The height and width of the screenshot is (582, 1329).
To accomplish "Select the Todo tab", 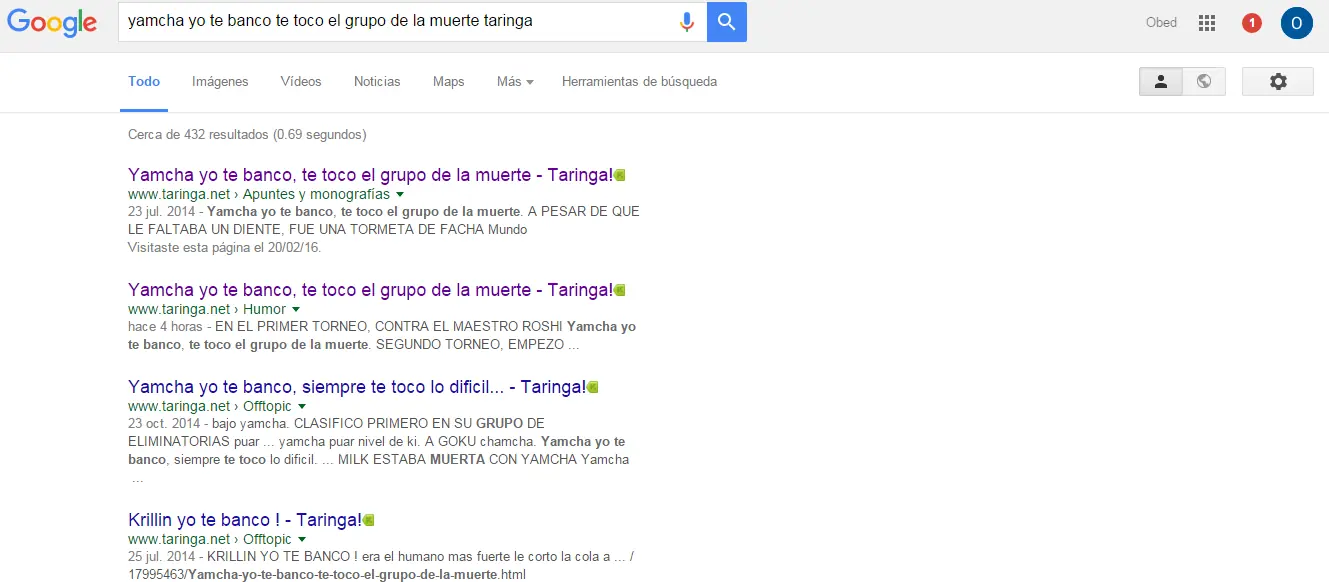I will 144,82.
